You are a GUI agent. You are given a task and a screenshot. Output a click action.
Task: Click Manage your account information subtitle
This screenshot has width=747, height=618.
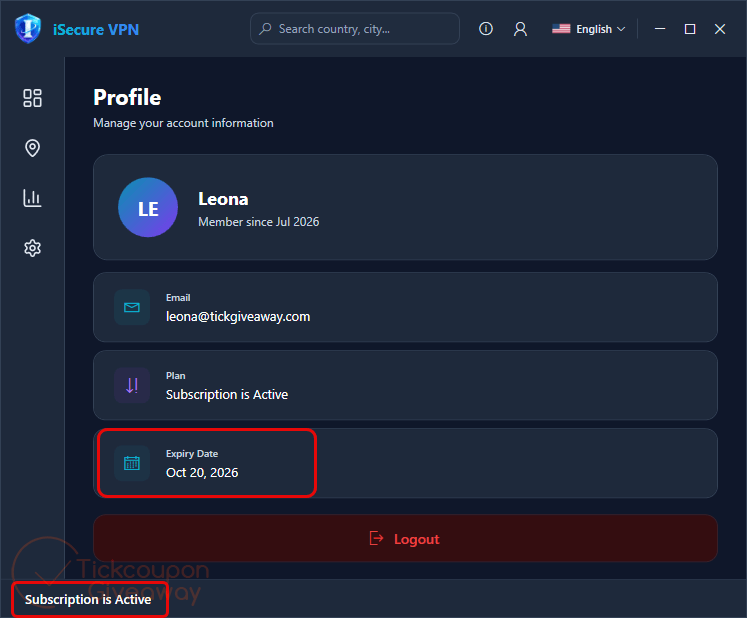click(x=183, y=123)
